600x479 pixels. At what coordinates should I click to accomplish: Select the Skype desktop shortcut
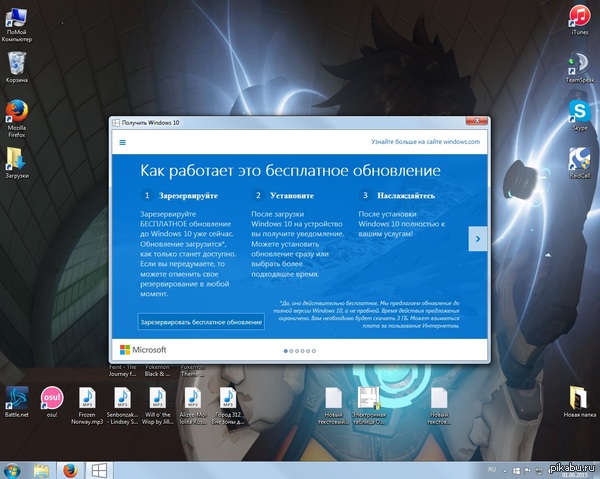pos(580,115)
